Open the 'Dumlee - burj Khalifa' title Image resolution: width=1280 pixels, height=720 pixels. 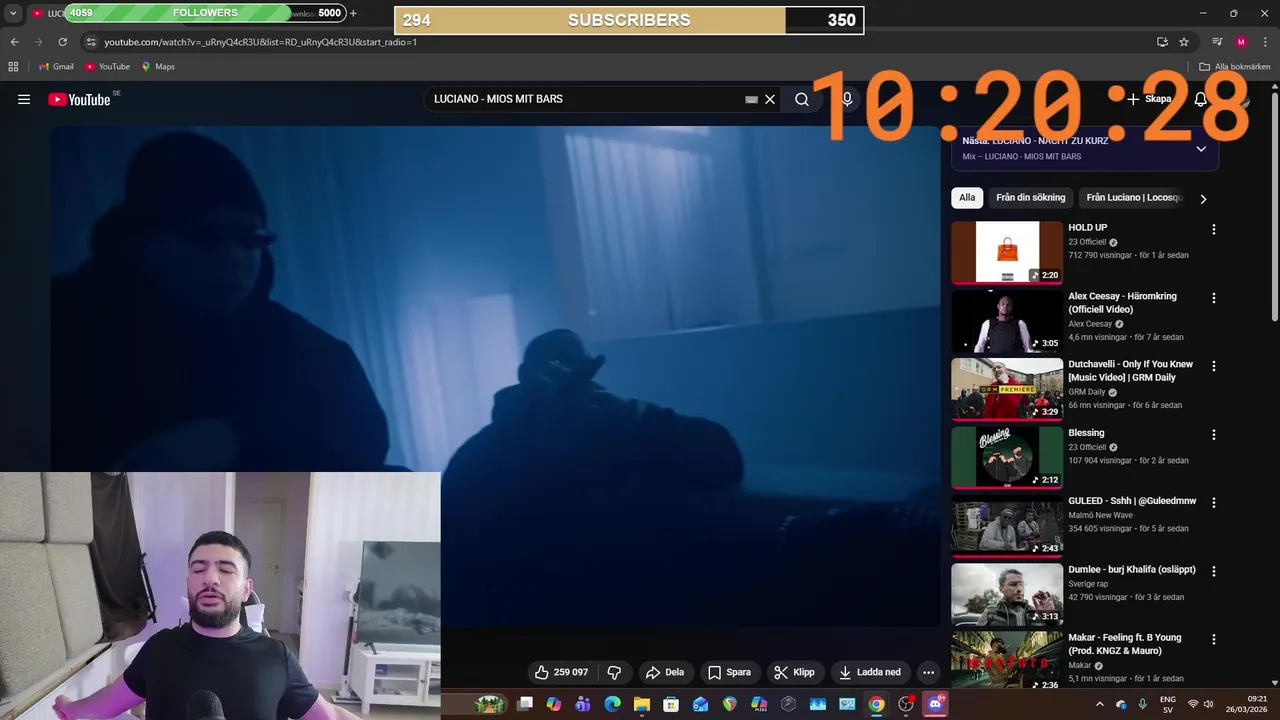pyautogui.click(x=1132, y=569)
